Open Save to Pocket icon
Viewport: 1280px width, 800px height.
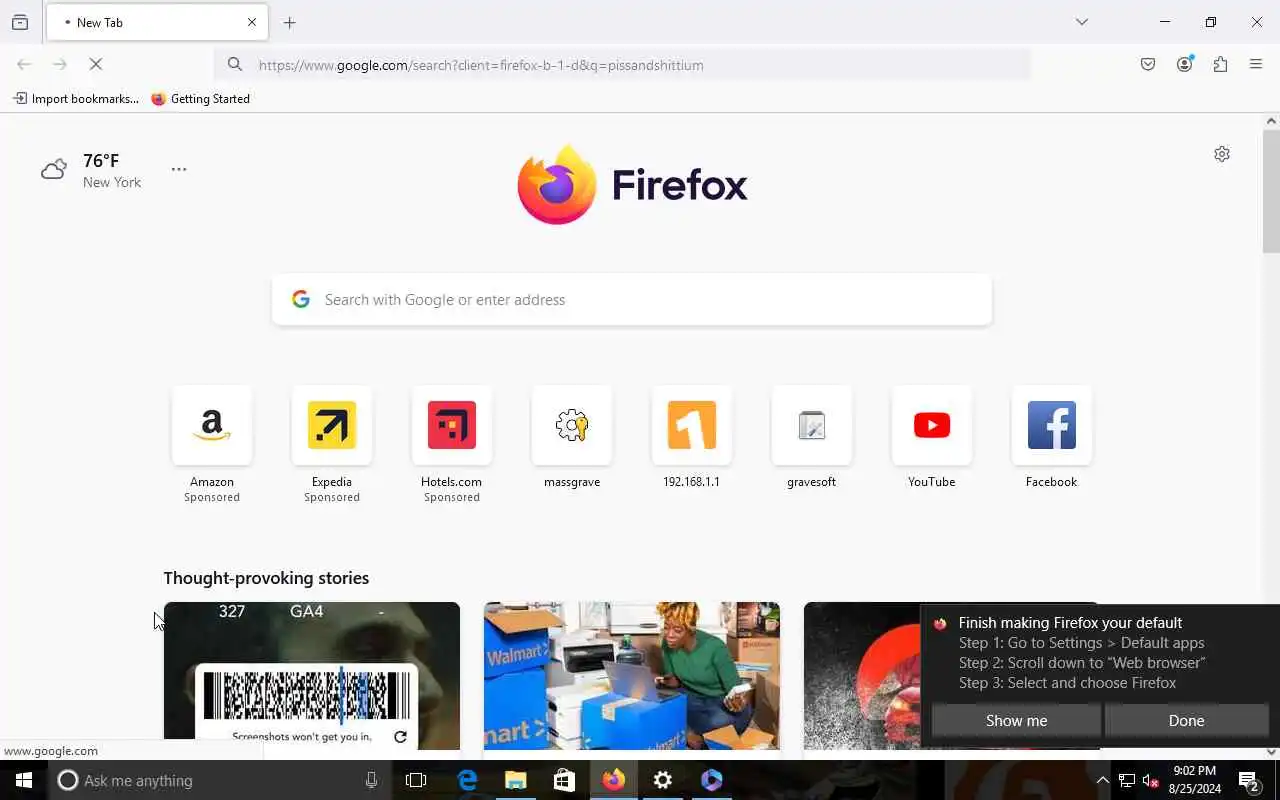point(1148,64)
